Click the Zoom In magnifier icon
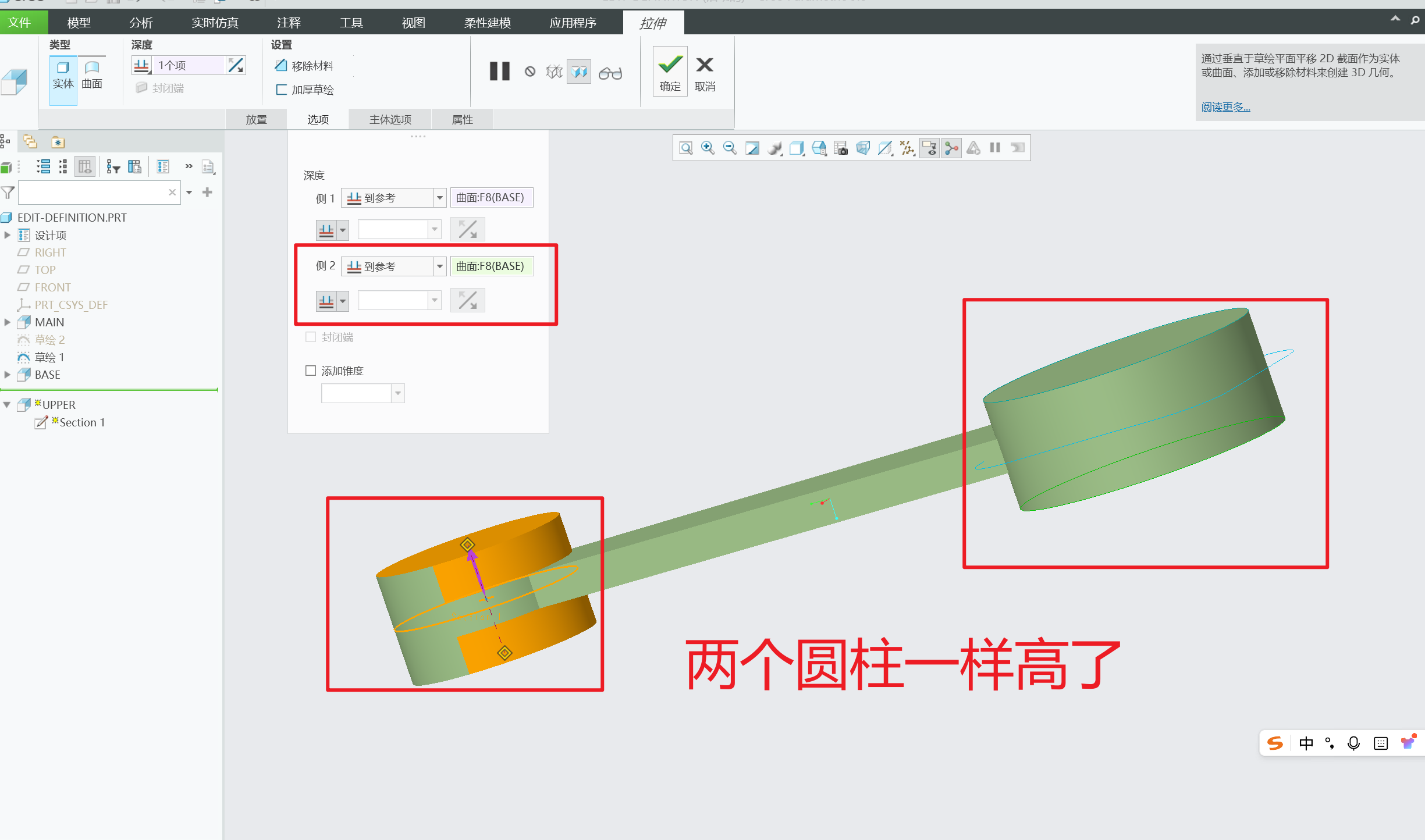Image resolution: width=1425 pixels, height=840 pixels. (x=708, y=148)
